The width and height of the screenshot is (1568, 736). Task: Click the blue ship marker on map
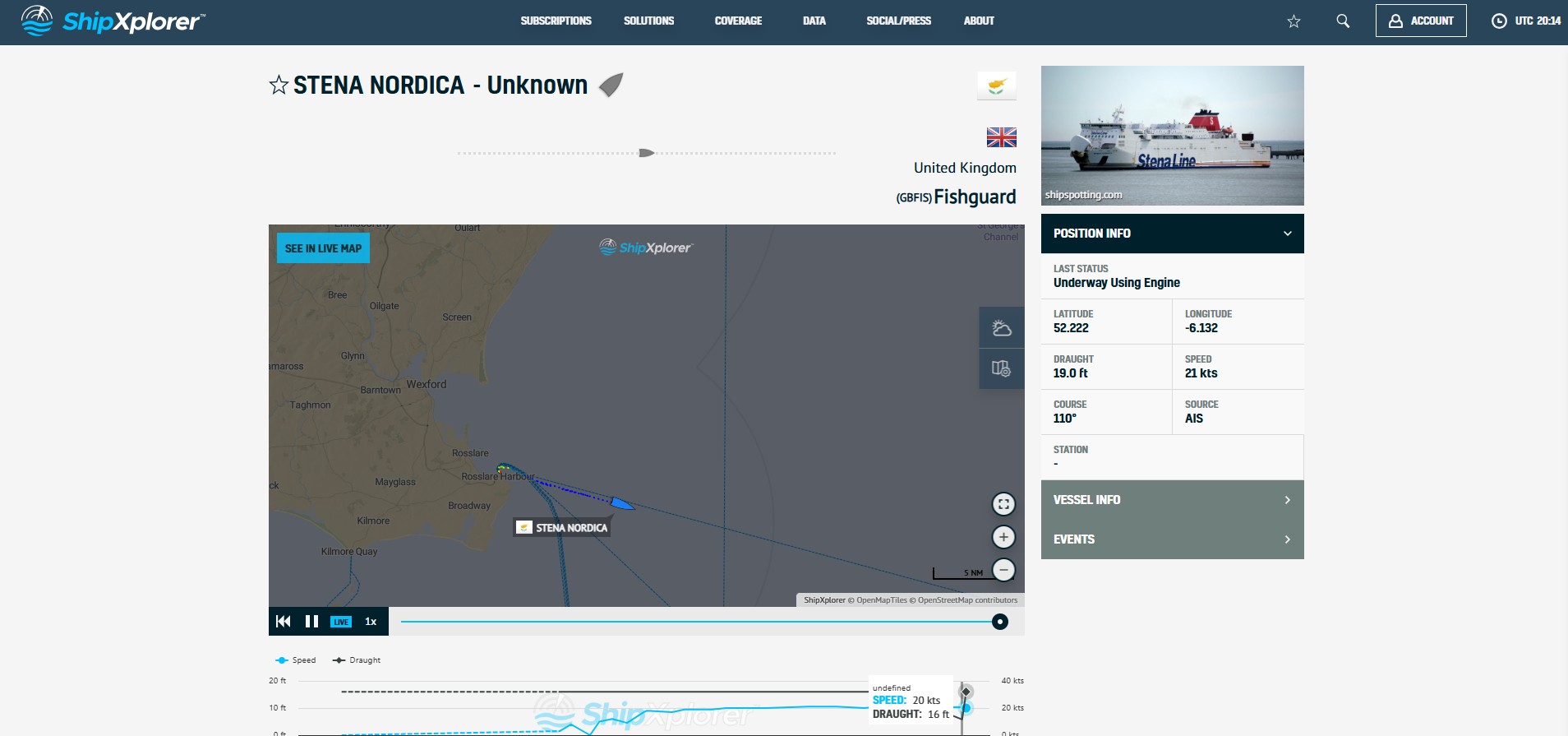click(622, 503)
